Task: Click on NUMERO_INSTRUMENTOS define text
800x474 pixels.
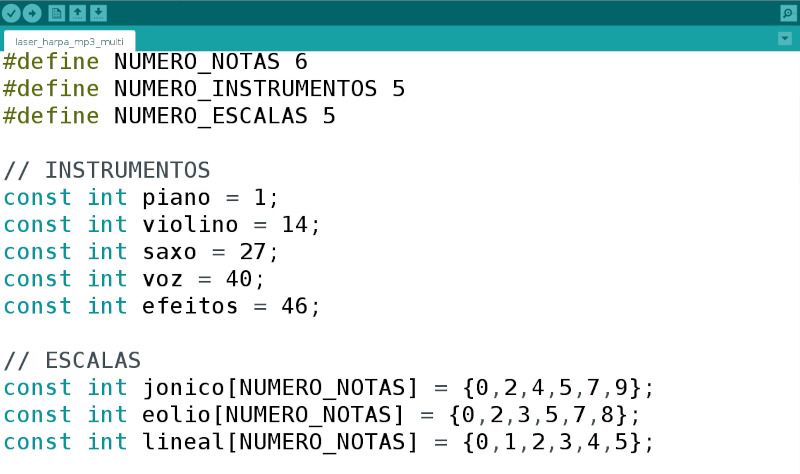Action: click(245, 89)
